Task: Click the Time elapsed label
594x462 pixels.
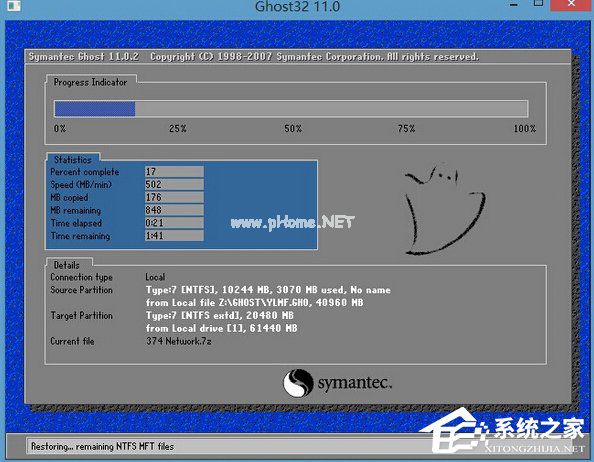Action: coord(76,223)
